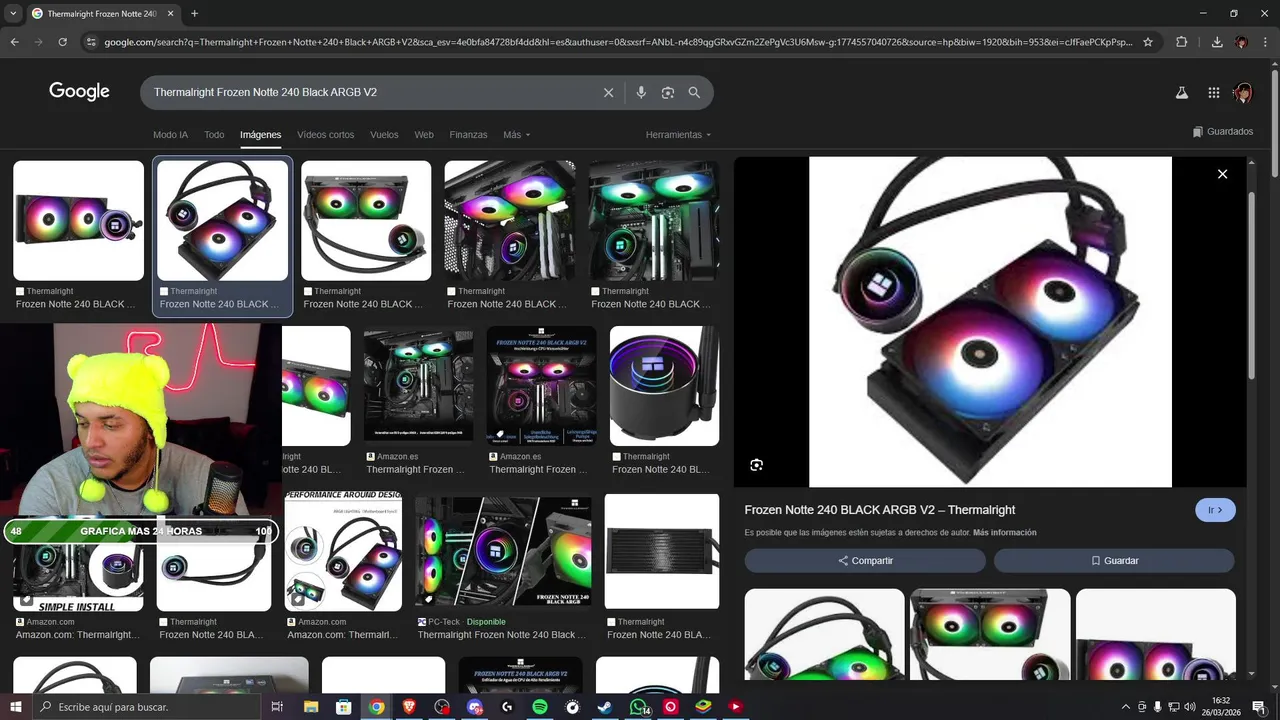Open plain black radiator thumbnail
The width and height of the screenshot is (1280, 720).
pyautogui.click(x=662, y=551)
